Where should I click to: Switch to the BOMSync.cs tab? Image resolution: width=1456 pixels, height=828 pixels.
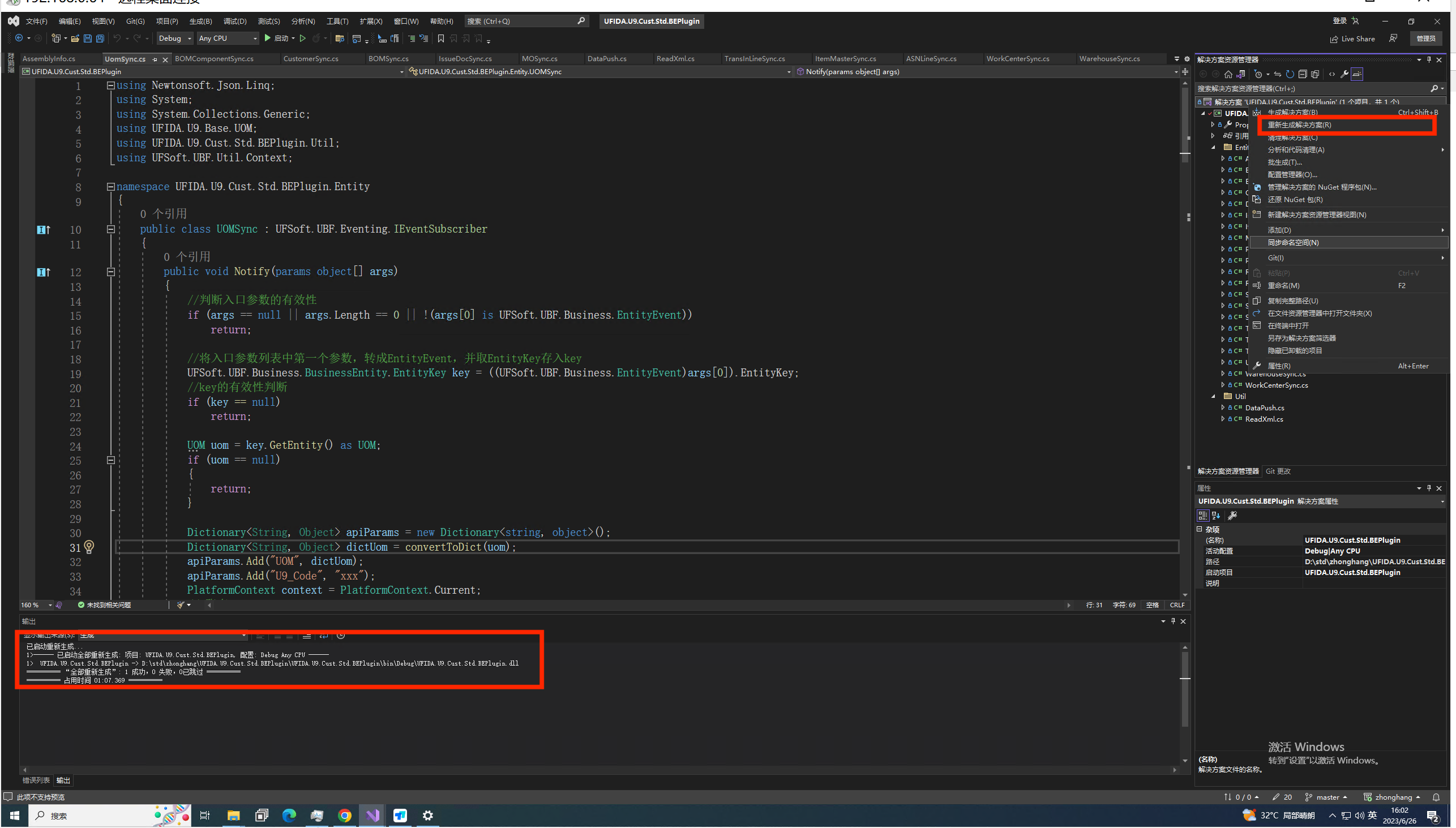[388, 59]
